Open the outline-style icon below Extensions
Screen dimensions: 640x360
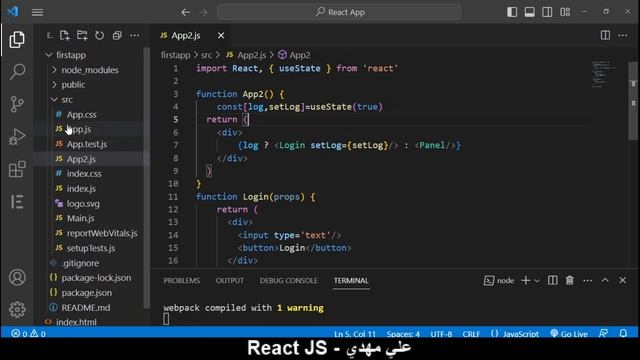(17, 202)
